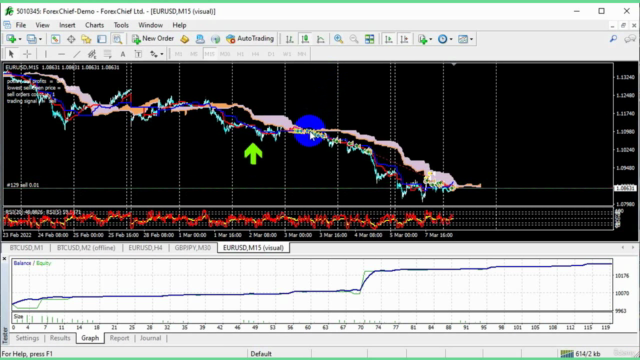Open the tester Results tab
The width and height of the screenshot is (640, 360).
point(60,338)
